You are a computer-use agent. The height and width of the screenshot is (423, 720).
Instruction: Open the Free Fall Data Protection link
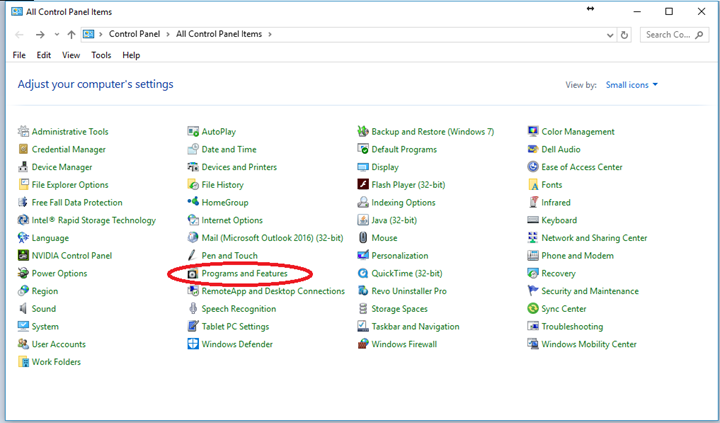click(77, 202)
